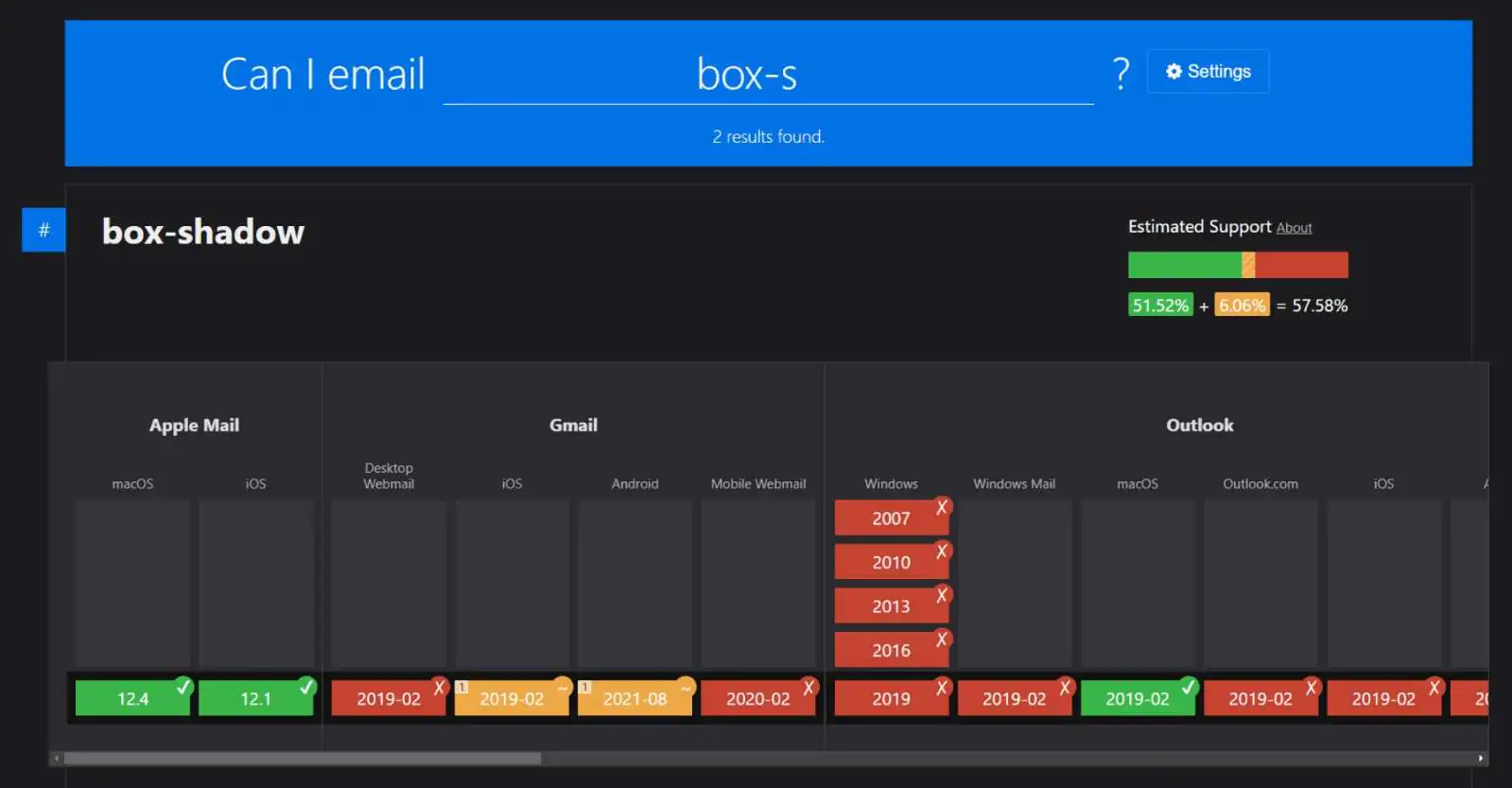This screenshot has height=788, width=1512.
Task: Click the scrollbar right arrow
Action: pos(1481,759)
